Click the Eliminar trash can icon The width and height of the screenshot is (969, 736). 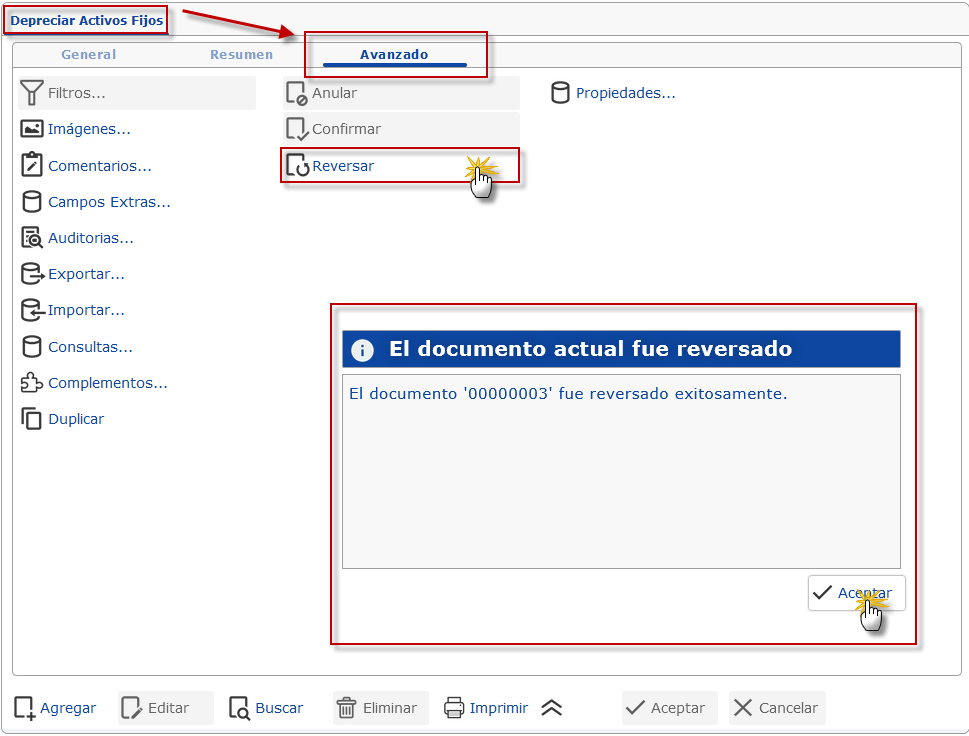pos(346,708)
